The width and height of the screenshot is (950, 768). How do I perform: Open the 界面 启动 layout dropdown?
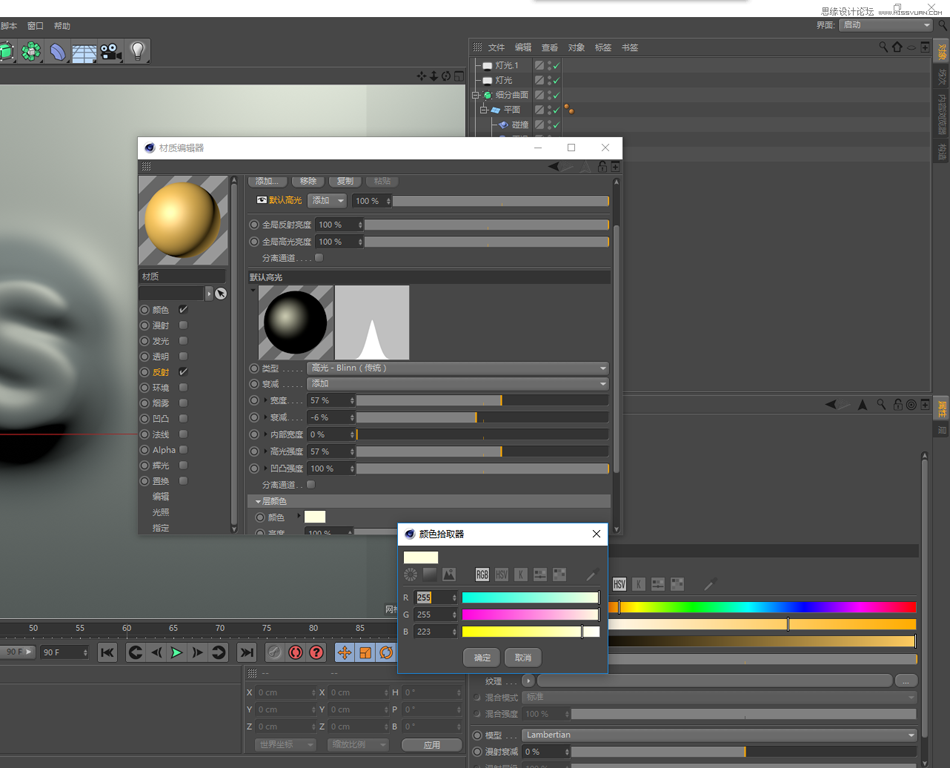[885, 25]
